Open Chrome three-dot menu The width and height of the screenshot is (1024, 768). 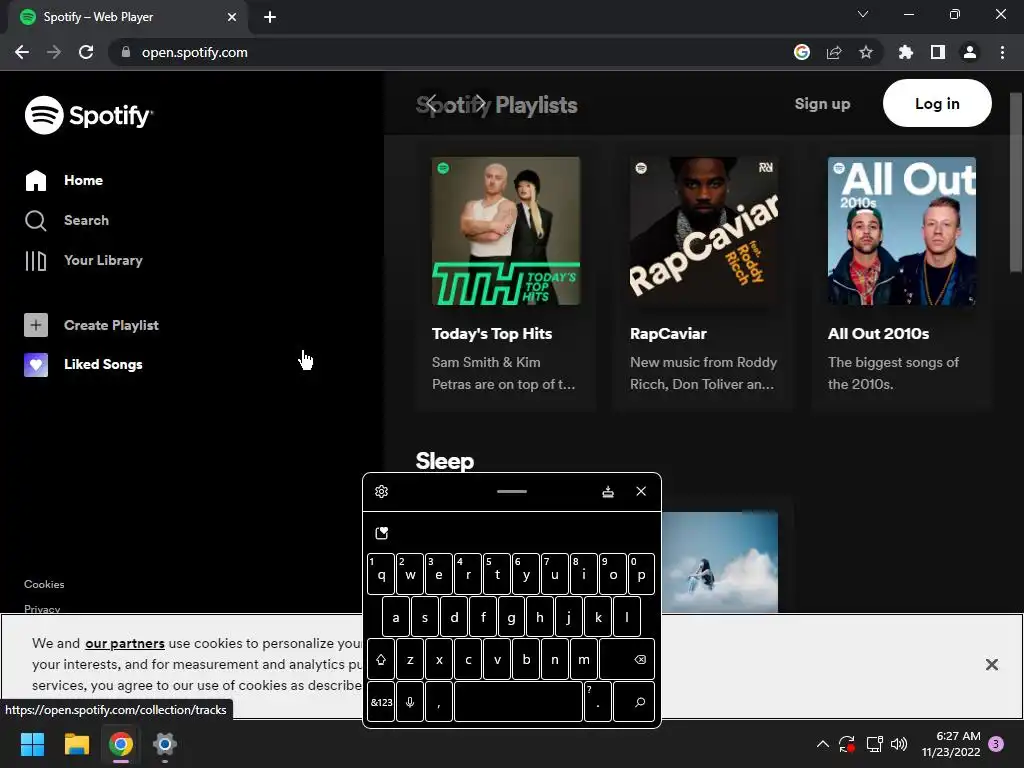pyautogui.click(x=1002, y=52)
